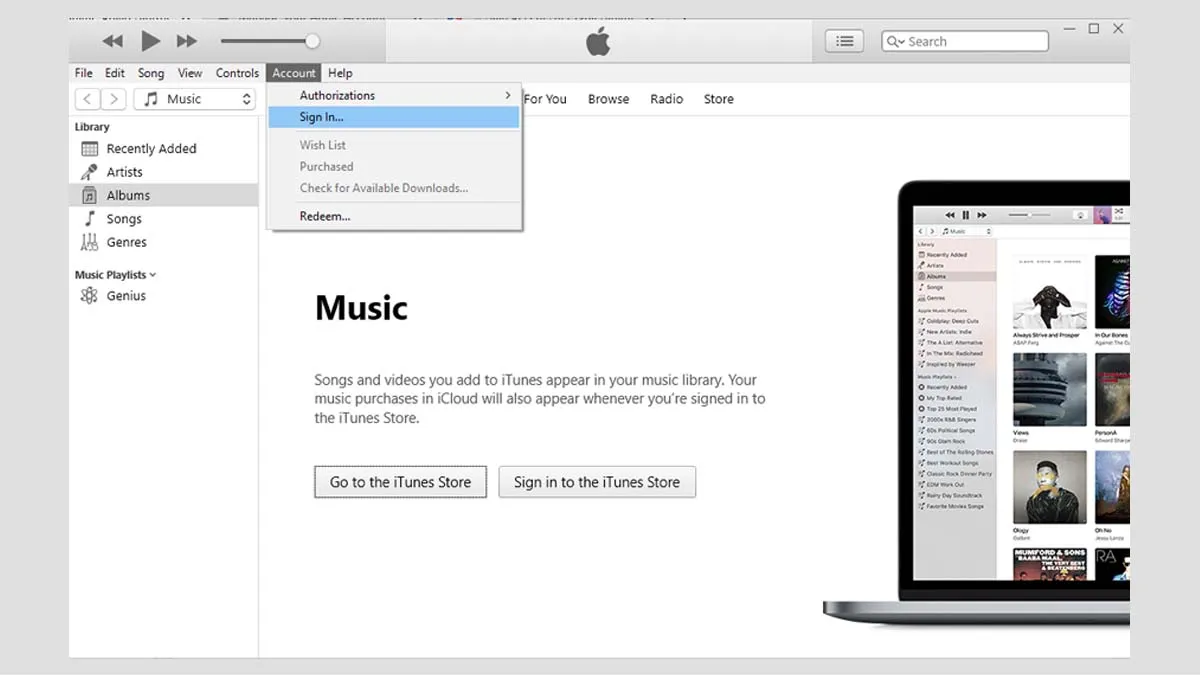Click the Artists microphone icon

click(89, 172)
